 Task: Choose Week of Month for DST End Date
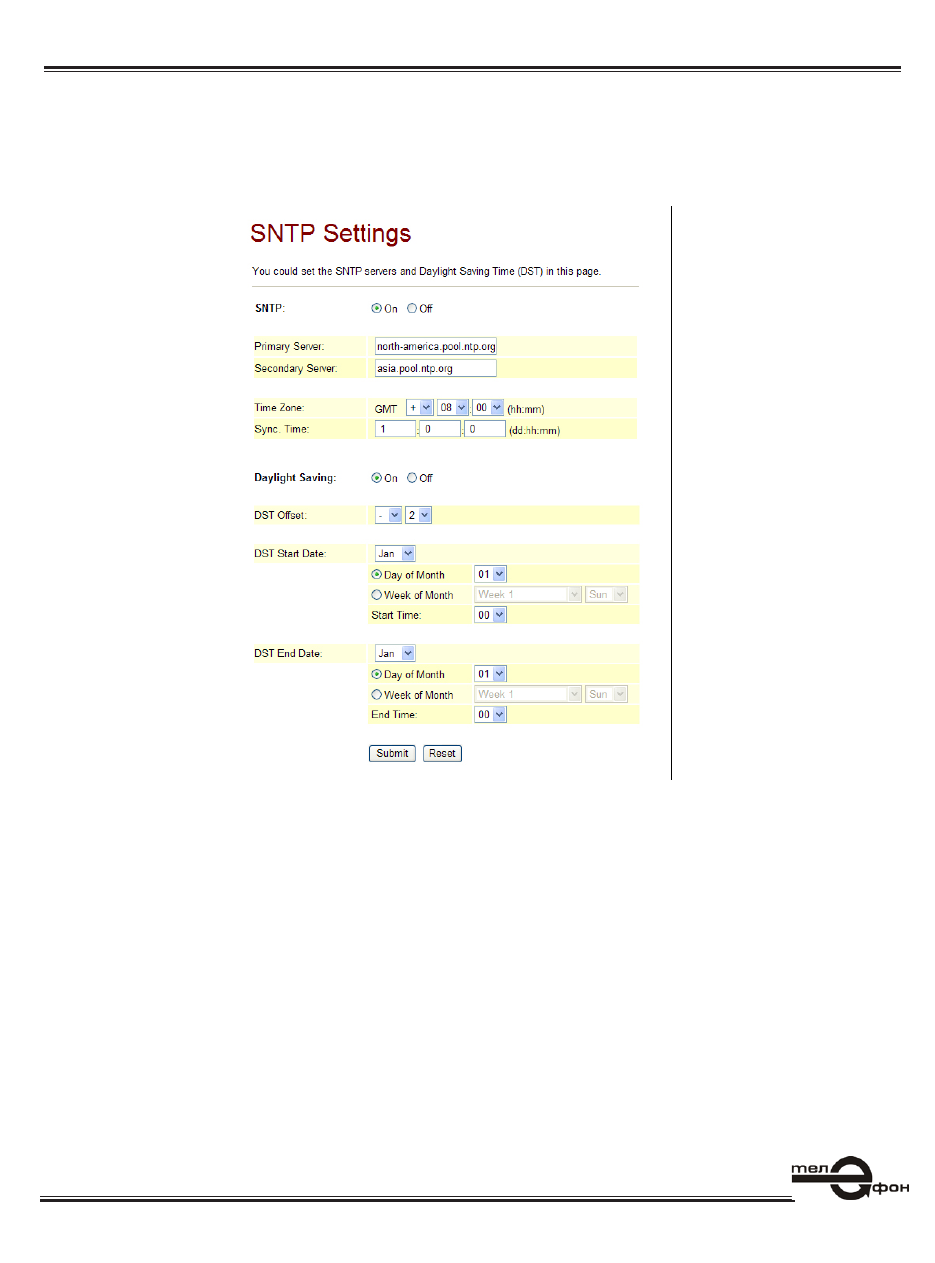[377, 695]
